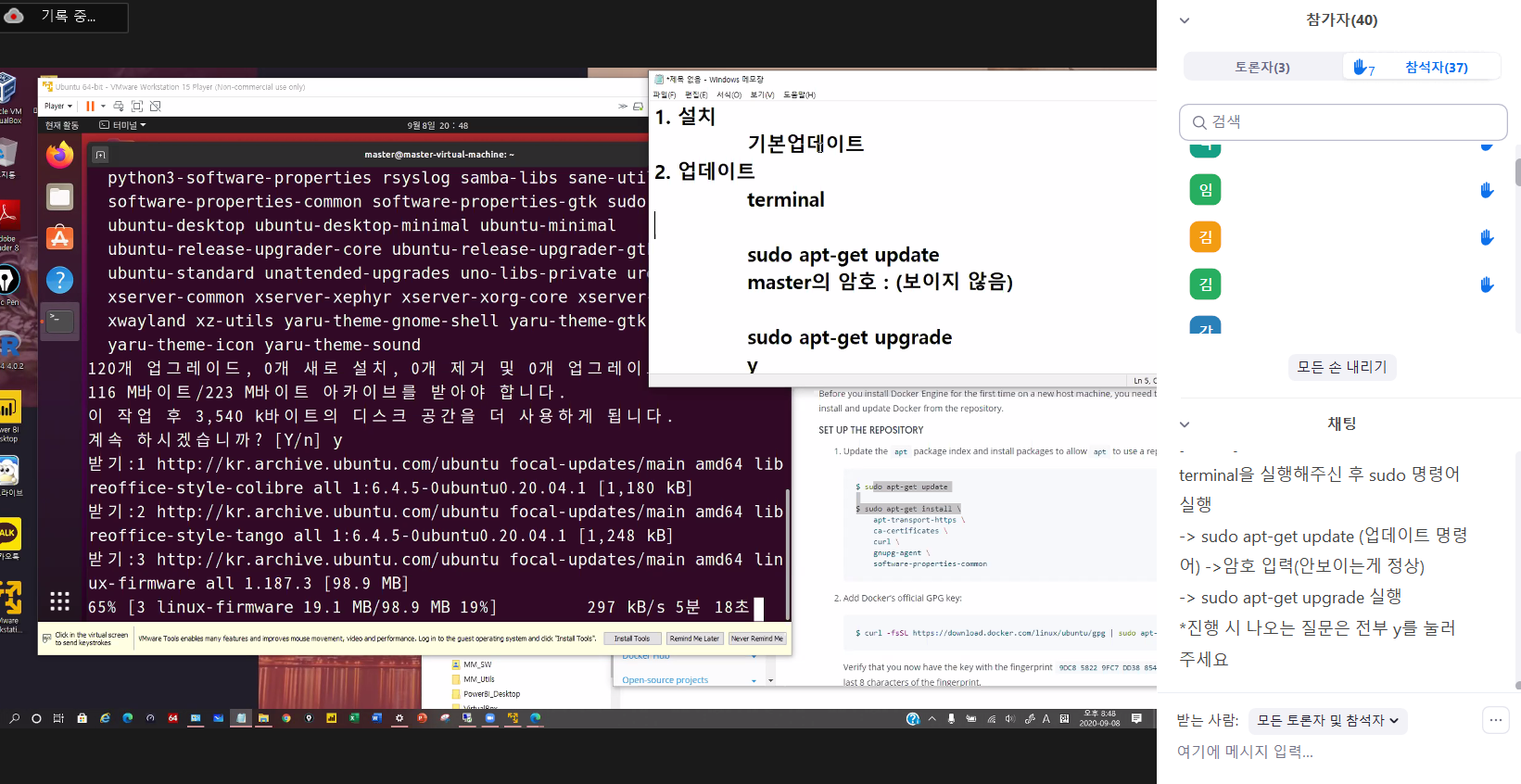This screenshot has width=1521, height=784.
Task: Click the raised hand next to 임 participant
Action: pos(1487,190)
